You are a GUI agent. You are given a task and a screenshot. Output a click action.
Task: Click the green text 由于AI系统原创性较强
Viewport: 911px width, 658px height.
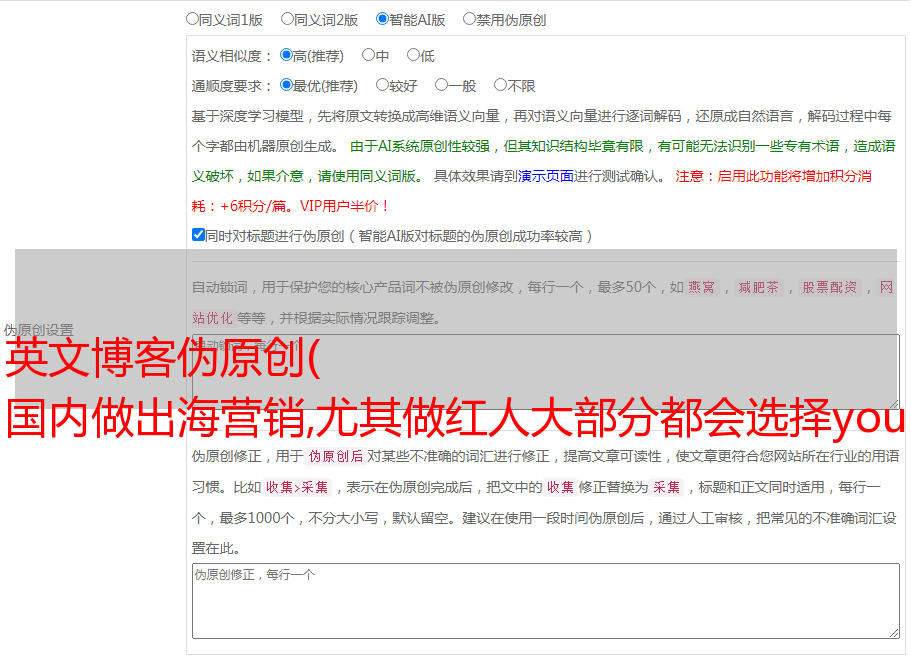[x=419, y=146]
